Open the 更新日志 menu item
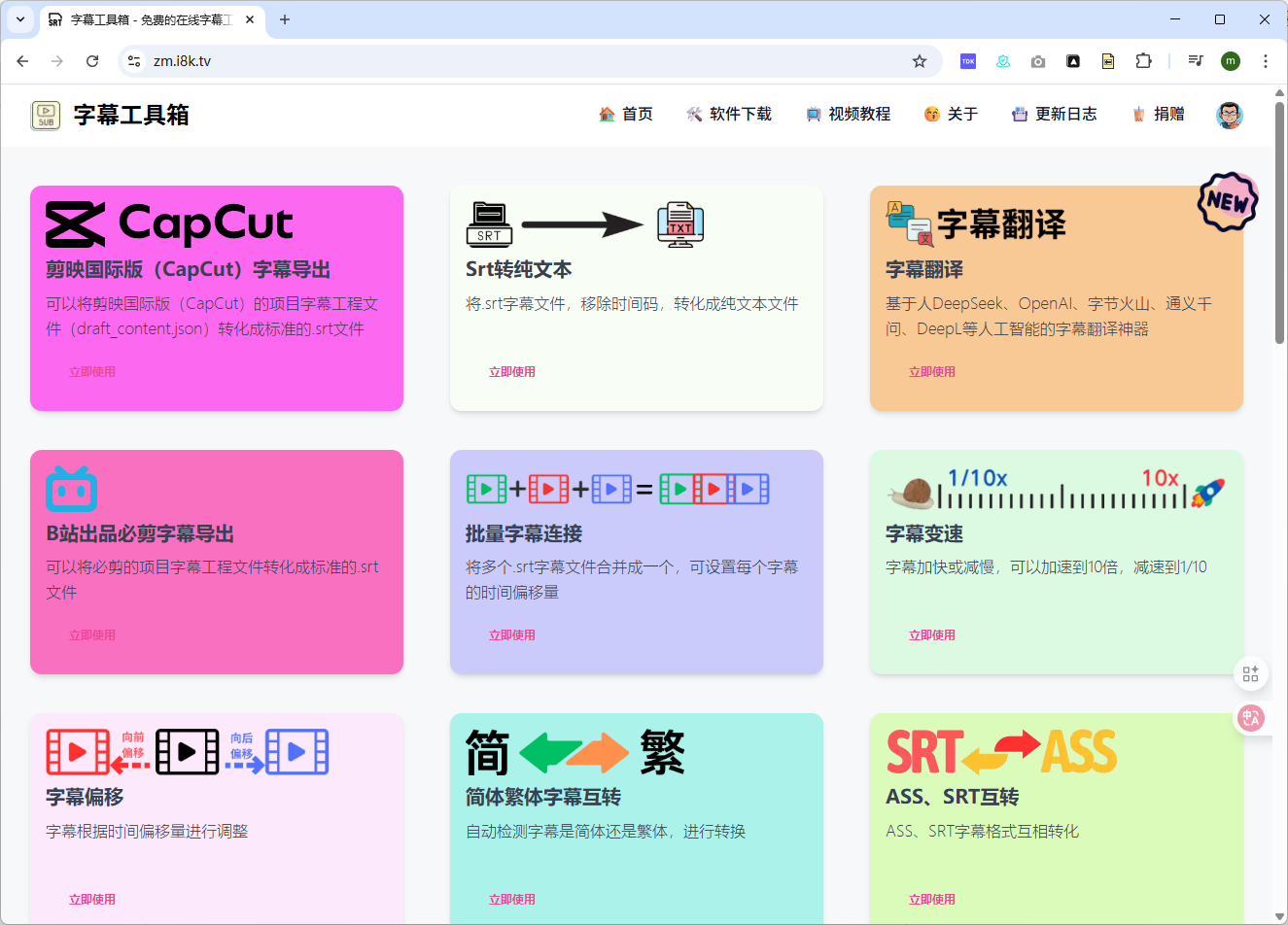The image size is (1288, 925). pyautogui.click(x=1055, y=114)
